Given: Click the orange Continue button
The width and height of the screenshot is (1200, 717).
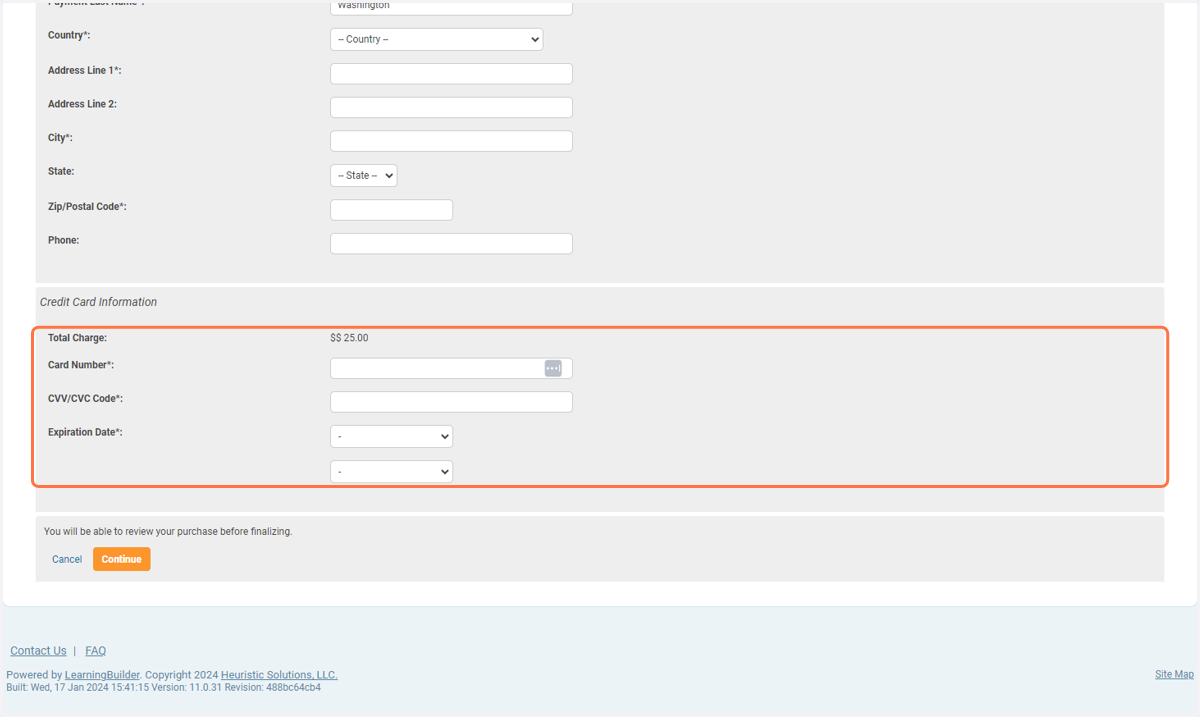Looking at the screenshot, I should pos(122,559).
